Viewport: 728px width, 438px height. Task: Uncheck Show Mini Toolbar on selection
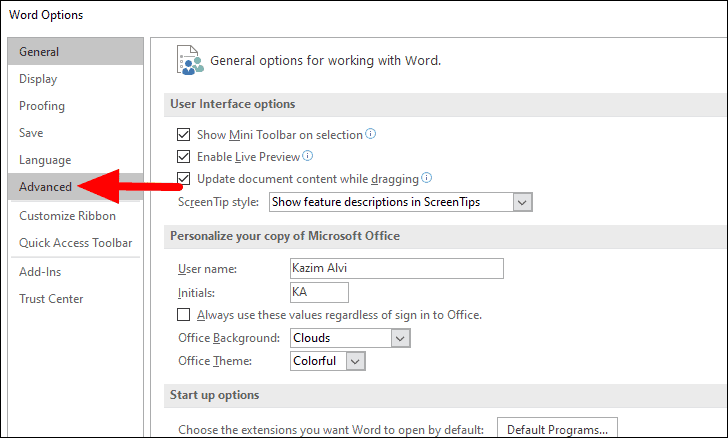click(183, 135)
